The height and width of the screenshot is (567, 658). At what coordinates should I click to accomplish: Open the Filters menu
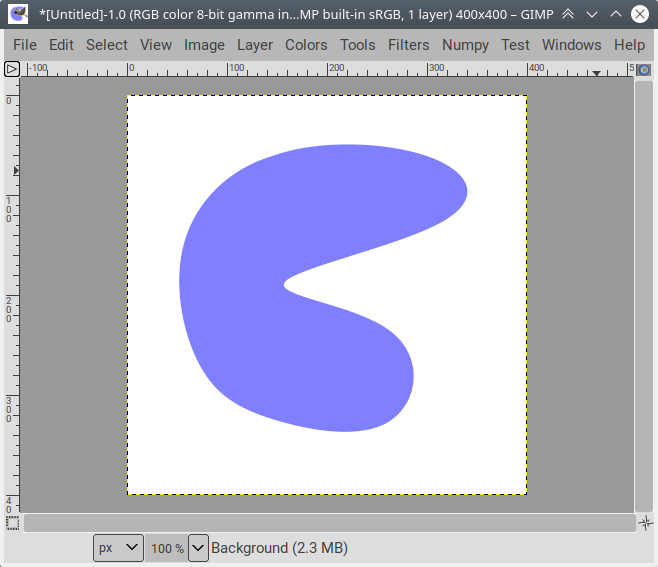[408, 45]
